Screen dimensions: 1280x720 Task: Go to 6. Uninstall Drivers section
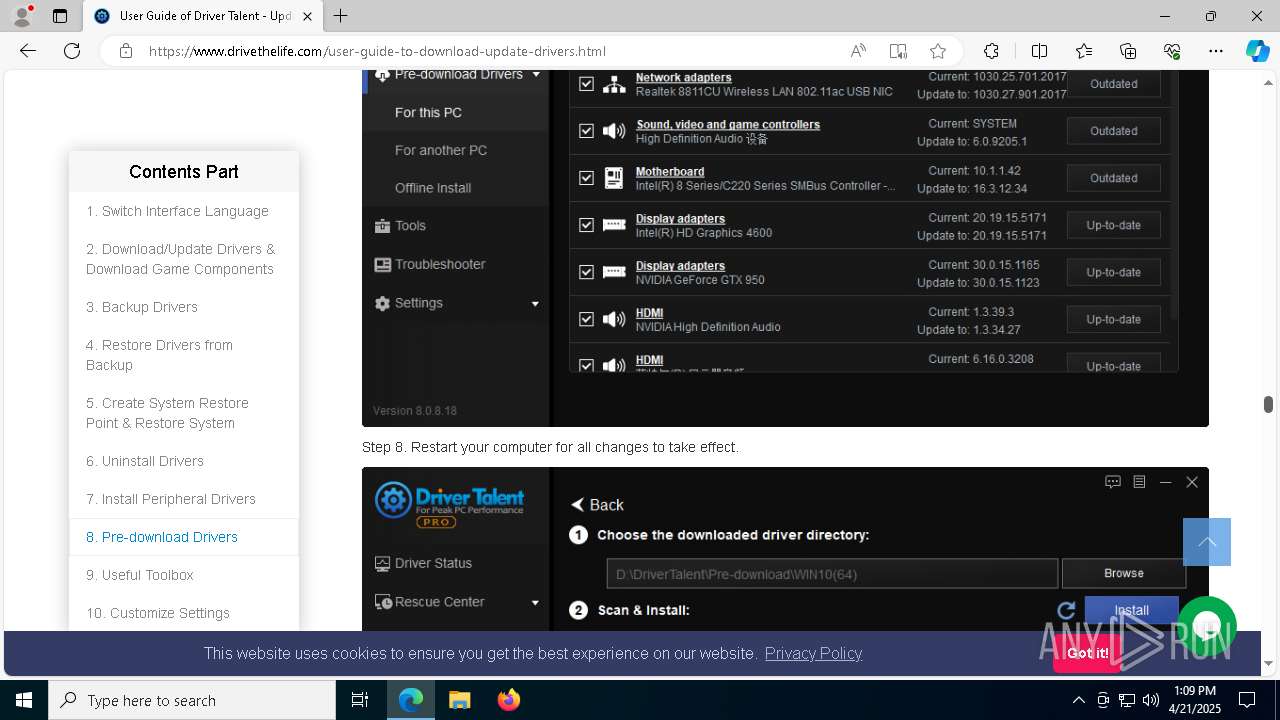click(x=145, y=461)
